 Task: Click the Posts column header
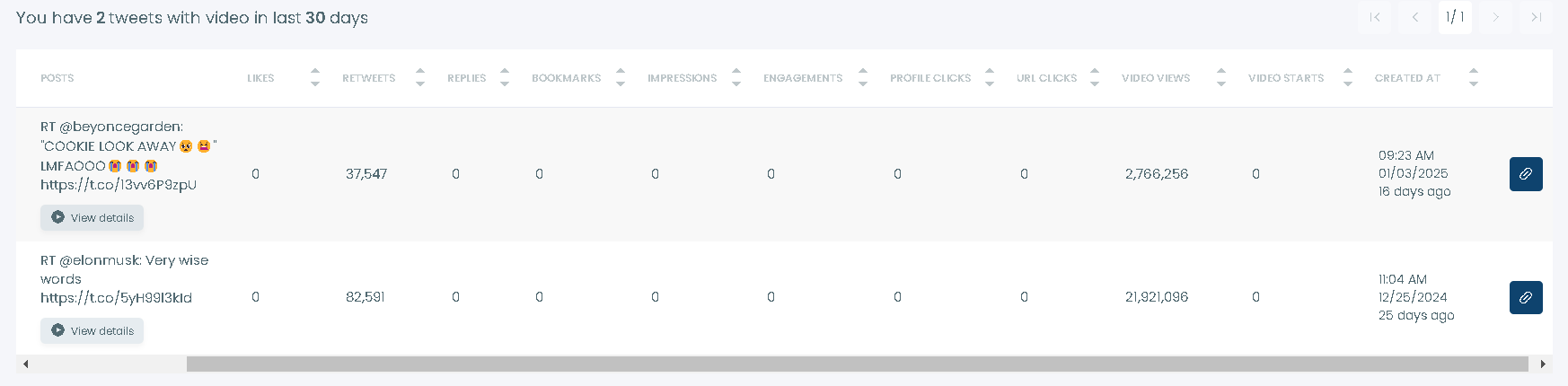pyautogui.click(x=57, y=78)
